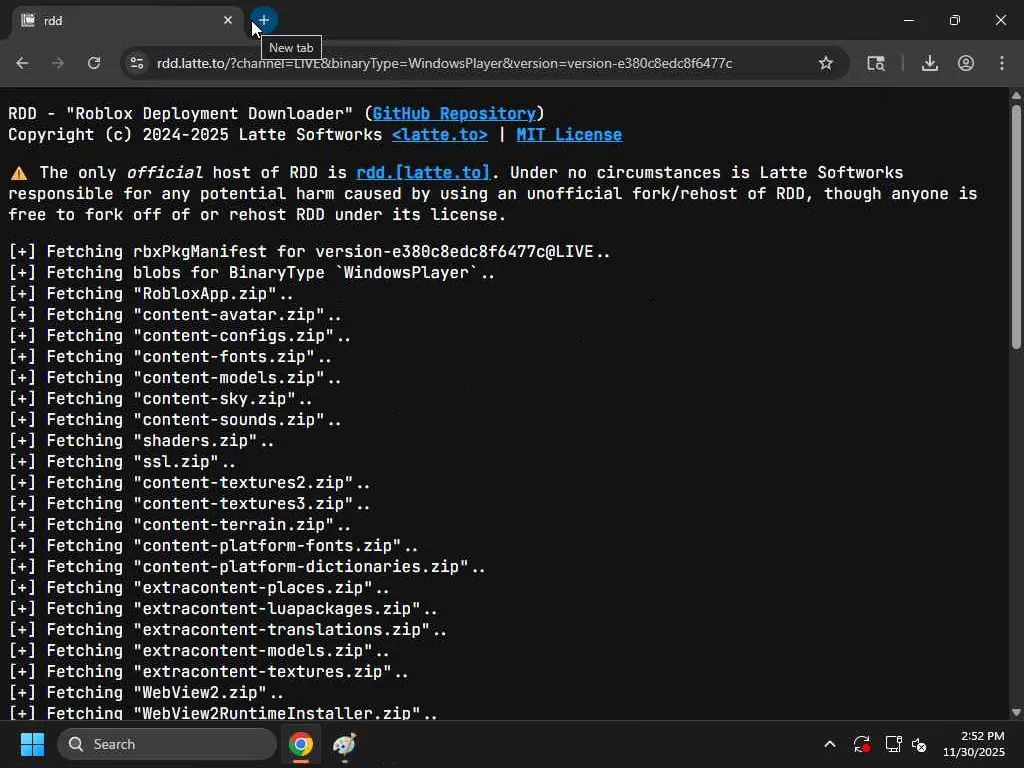This screenshot has height=768, width=1024.
Task: Click the "content-models.zip" log line
Action: point(175,377)
